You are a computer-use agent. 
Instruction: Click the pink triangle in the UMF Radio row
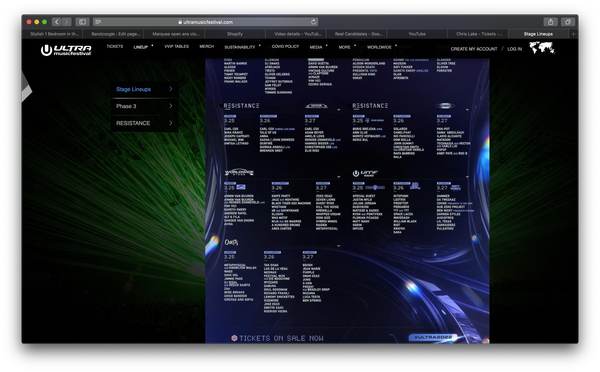(467, 177)
